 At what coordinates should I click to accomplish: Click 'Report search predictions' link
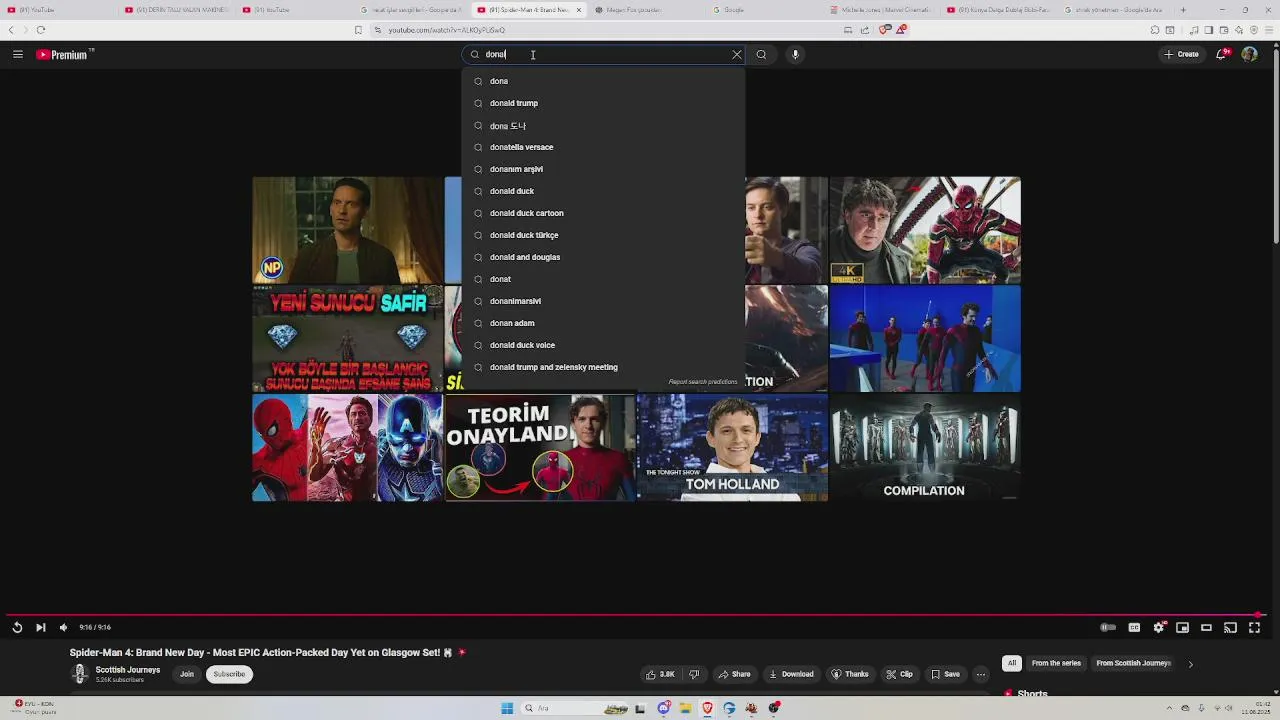(703, 382)
